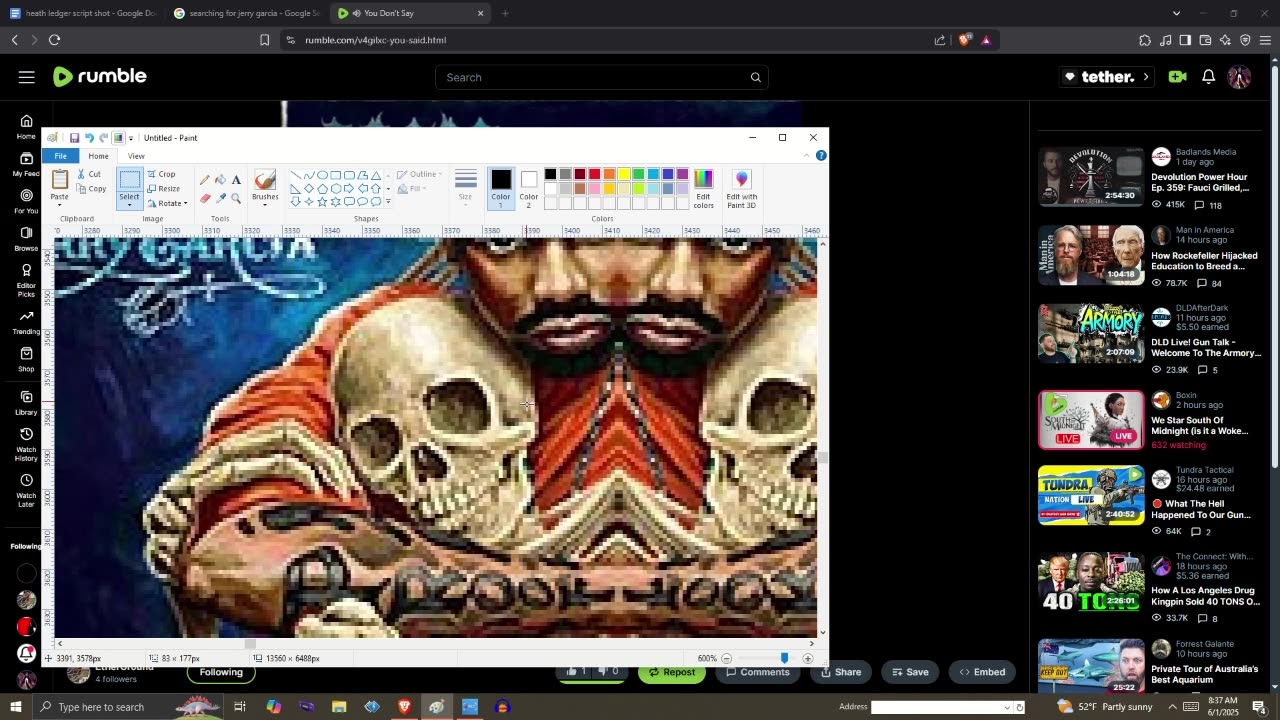Select the Eraser tool in Paint

coord(205,198)
